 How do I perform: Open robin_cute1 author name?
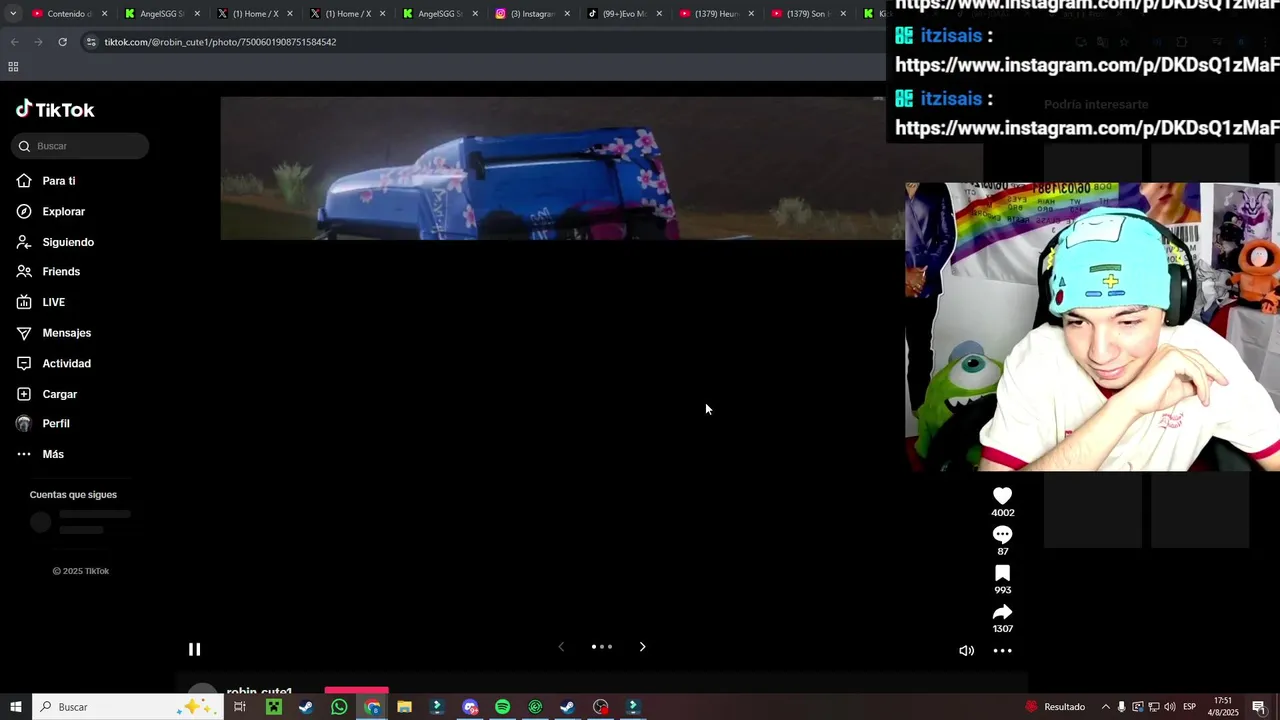[259, 691]
